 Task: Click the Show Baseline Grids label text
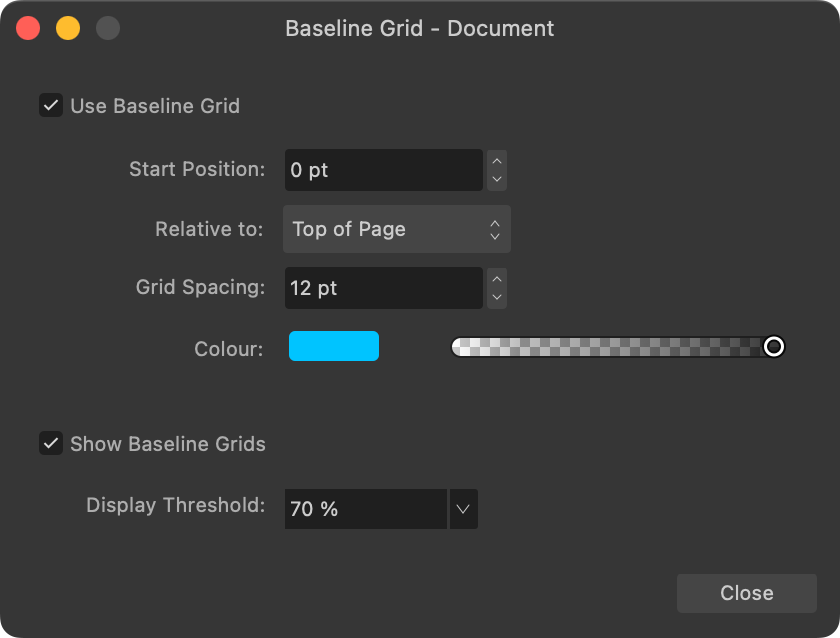click(x=168, y=444)
